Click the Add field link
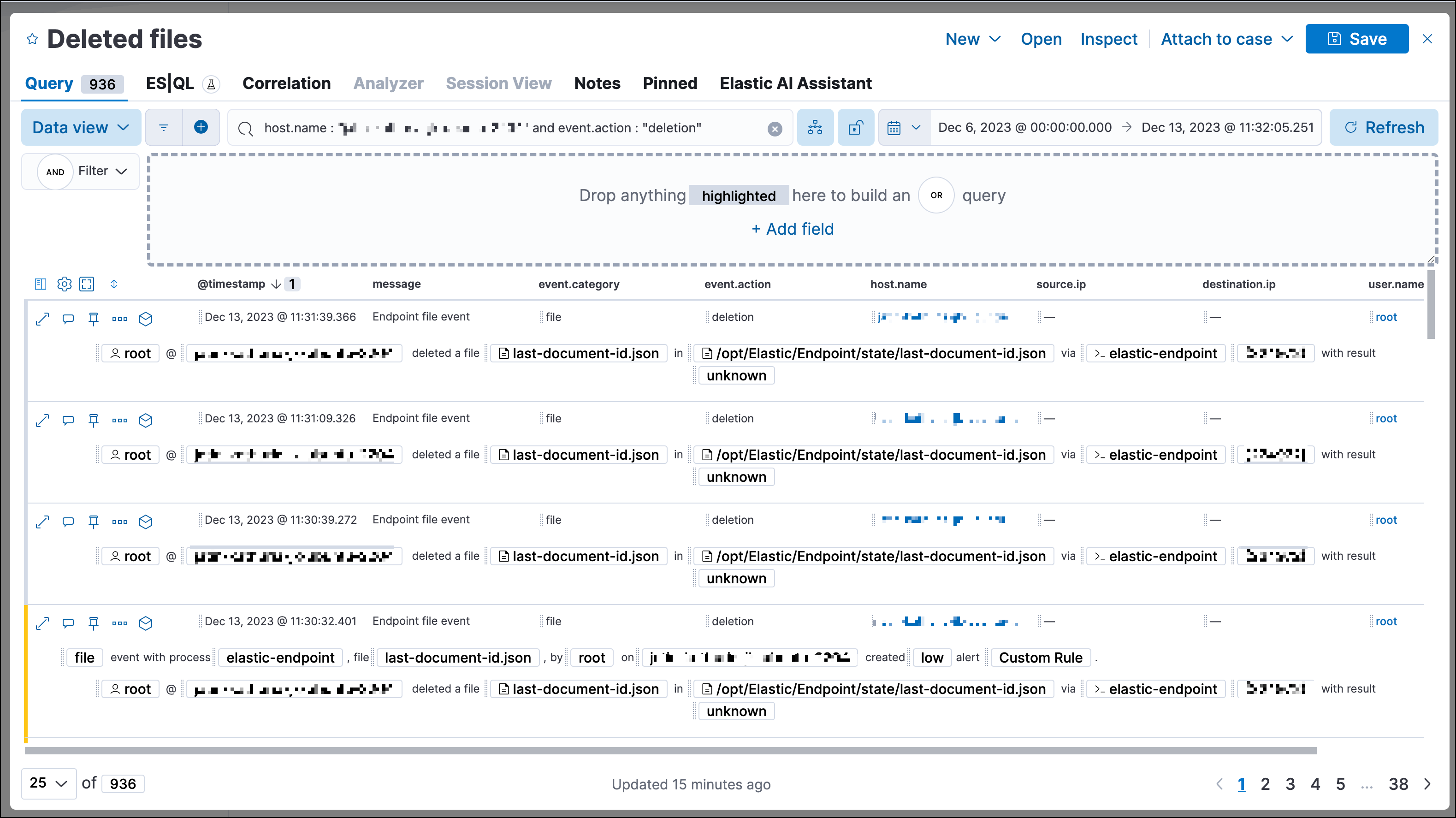The image size is (1456, 818). [x=793, y=229]
